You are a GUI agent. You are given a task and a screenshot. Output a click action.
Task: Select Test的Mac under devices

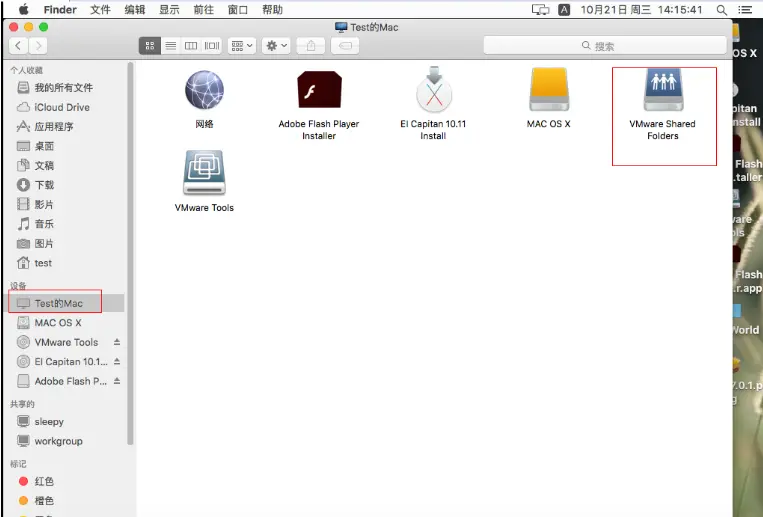66,303
